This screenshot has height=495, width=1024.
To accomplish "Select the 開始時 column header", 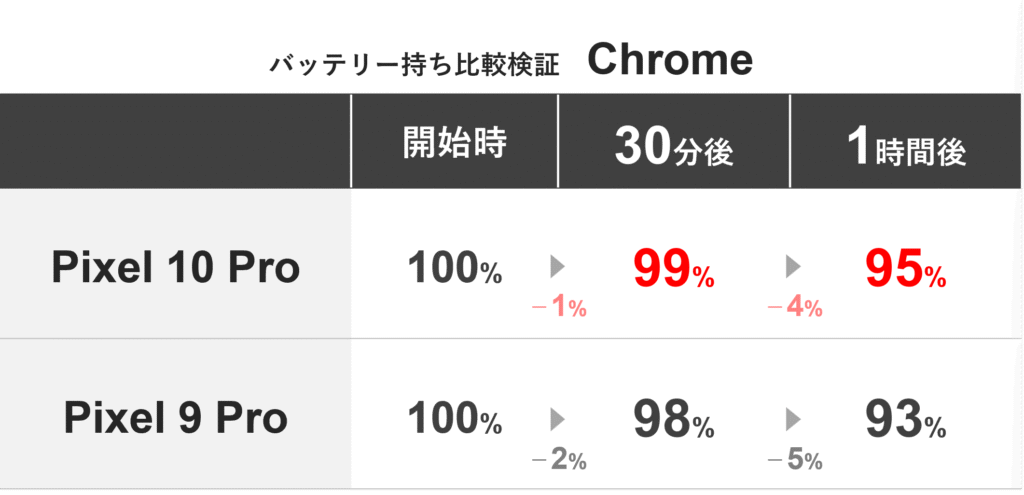I will 455,144.
